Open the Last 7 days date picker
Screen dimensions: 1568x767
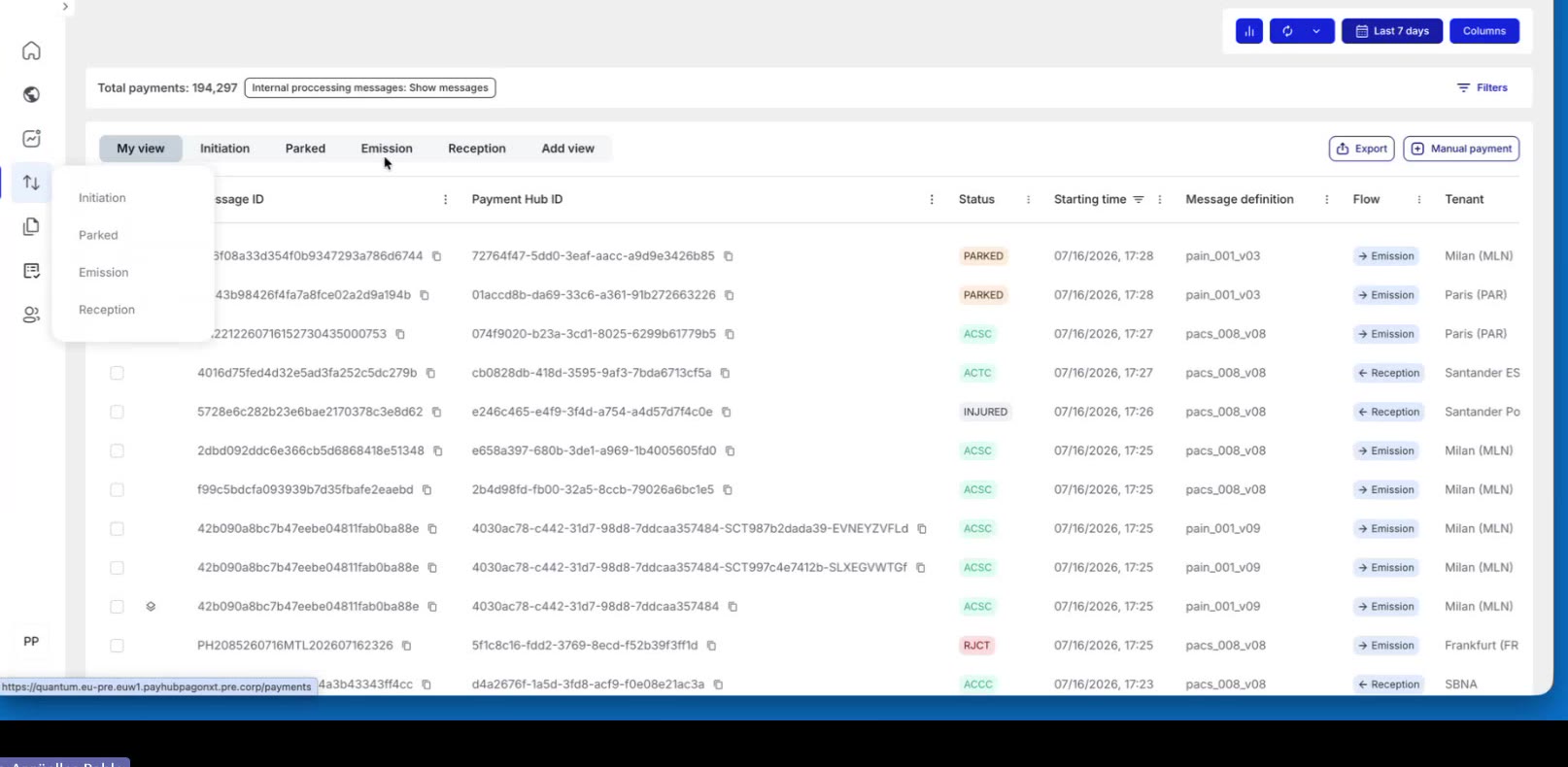click(1392, 31)
